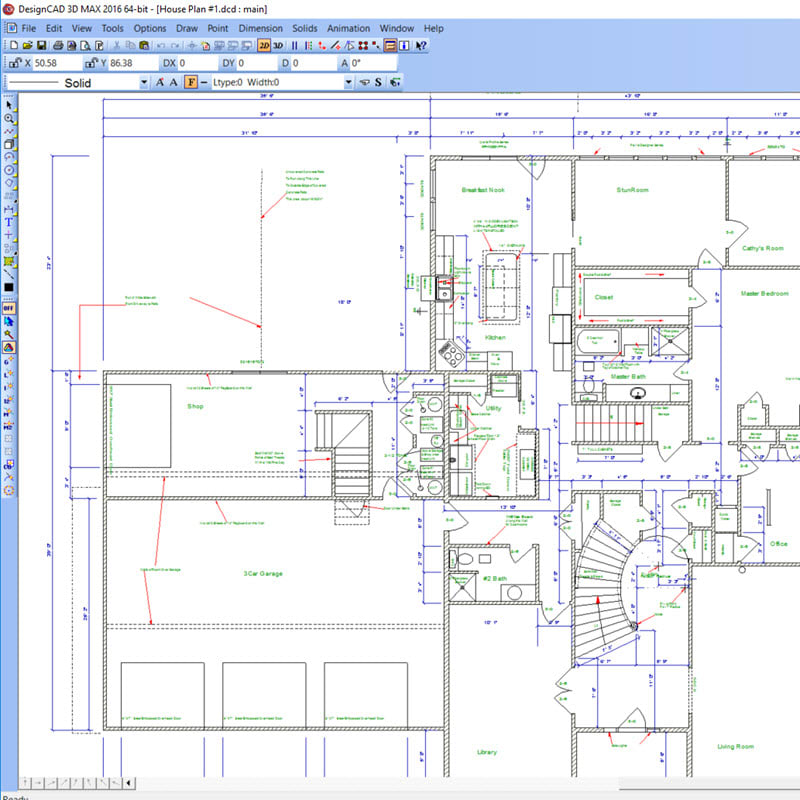This screenshot has height=800, width=800.
Task: Click the A angle field showing 0°
Action: (x=372, y=63)
